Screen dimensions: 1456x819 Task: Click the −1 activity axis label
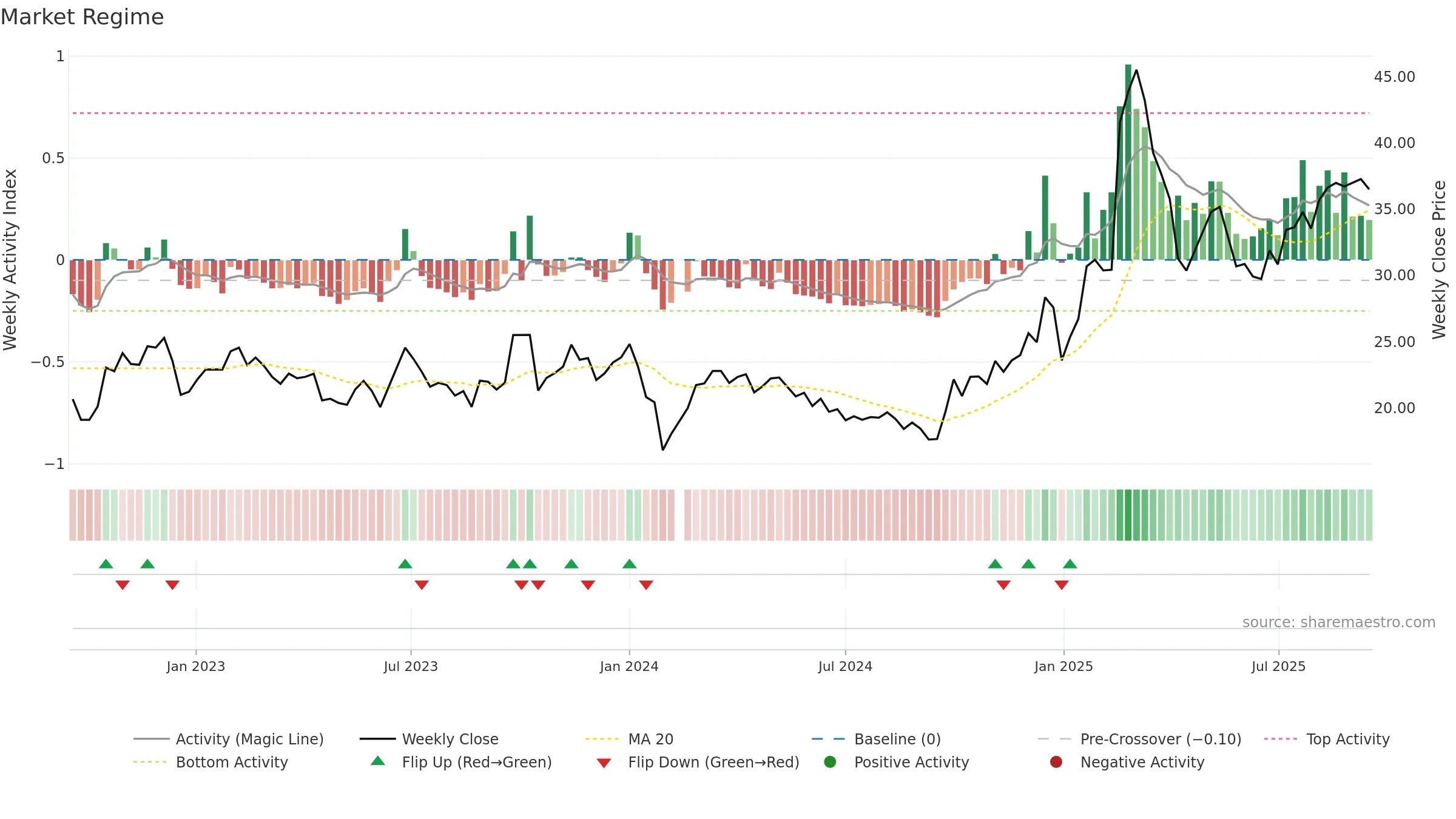coord(54,464)
